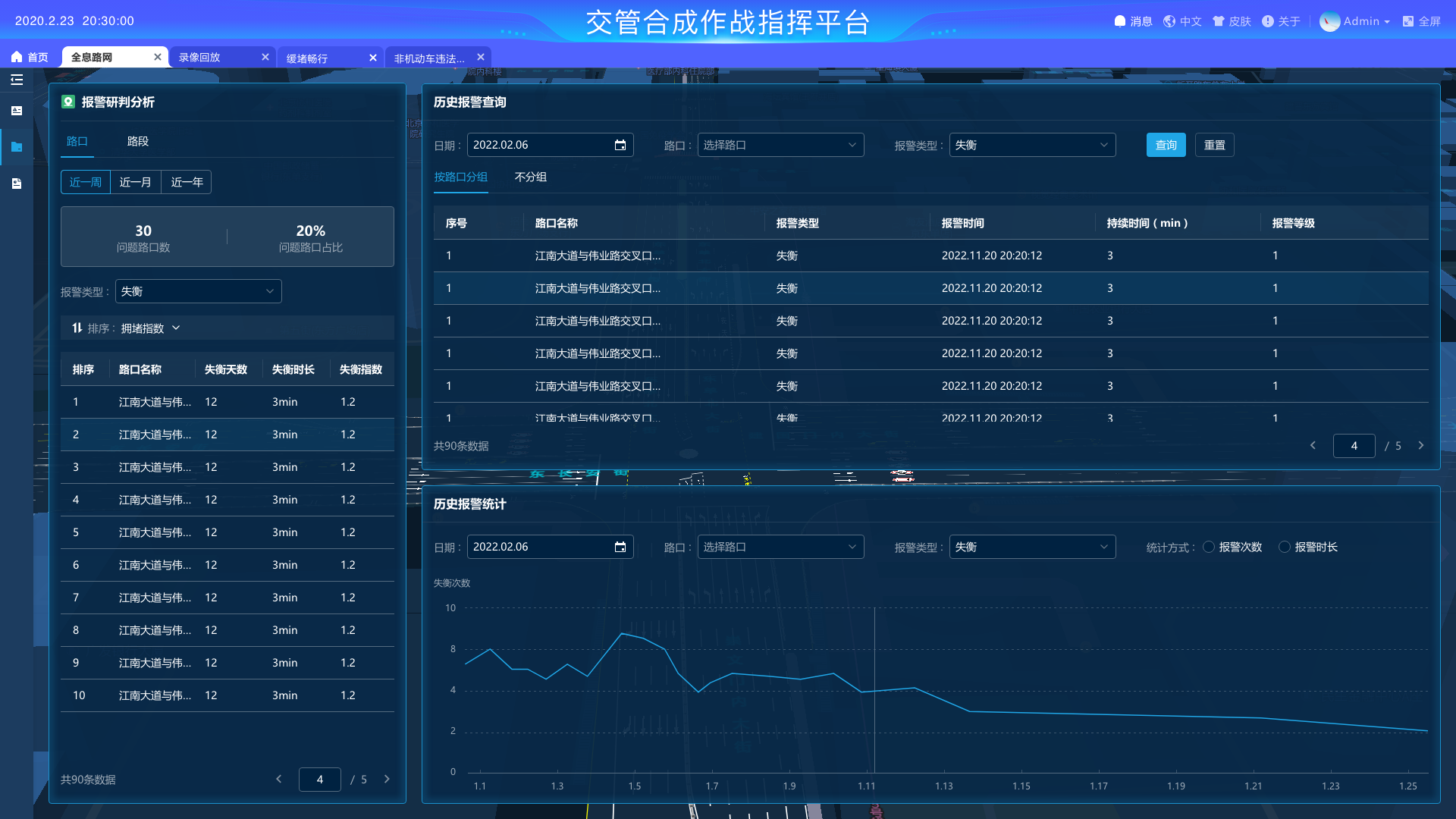Open calendar icon in 历史报警查询 date field
The height and width of the screenshot is (819, 1456).
click(620, 145)
